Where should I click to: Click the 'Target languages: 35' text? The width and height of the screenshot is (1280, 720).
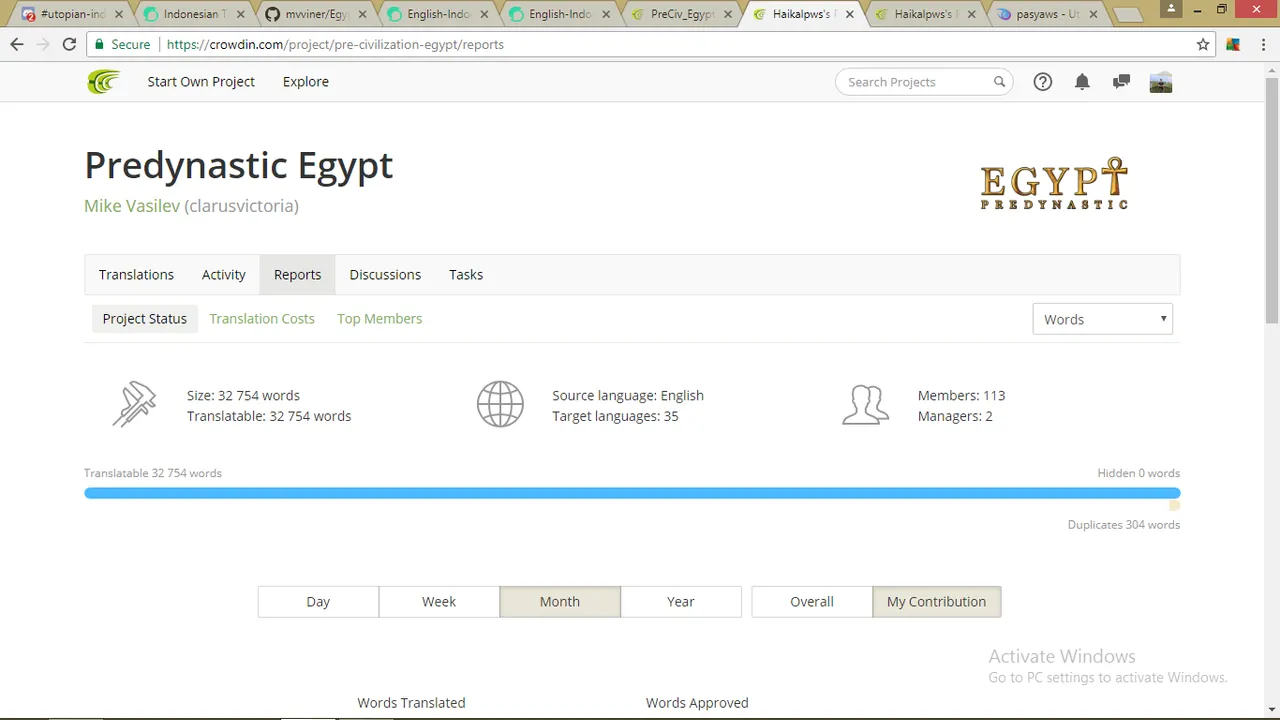point(615,416)
